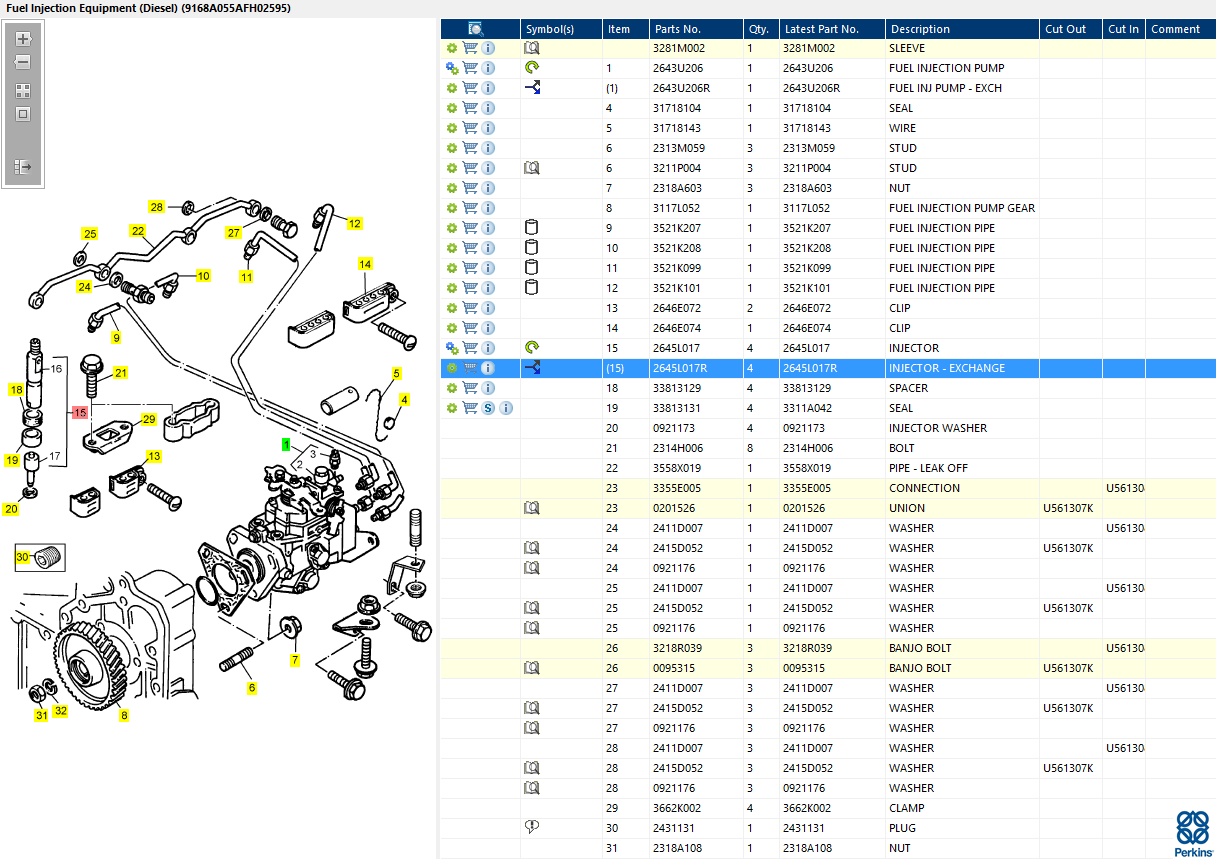Image resolution: width=1216 pixels, height=859 pixels.
Task: Expand the 2643U206 pump assembly double-gear icon
Action: tap(452, 68)
